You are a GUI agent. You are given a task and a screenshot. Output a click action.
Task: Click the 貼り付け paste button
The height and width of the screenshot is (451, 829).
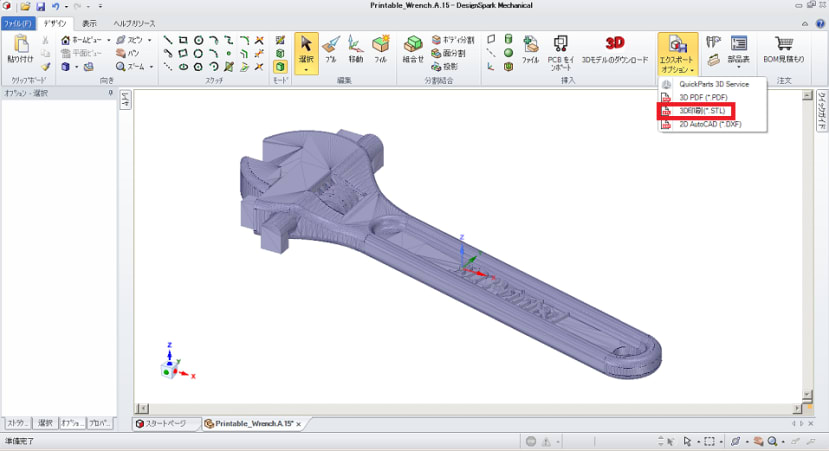pyautogui.click(x=21, y=49)
